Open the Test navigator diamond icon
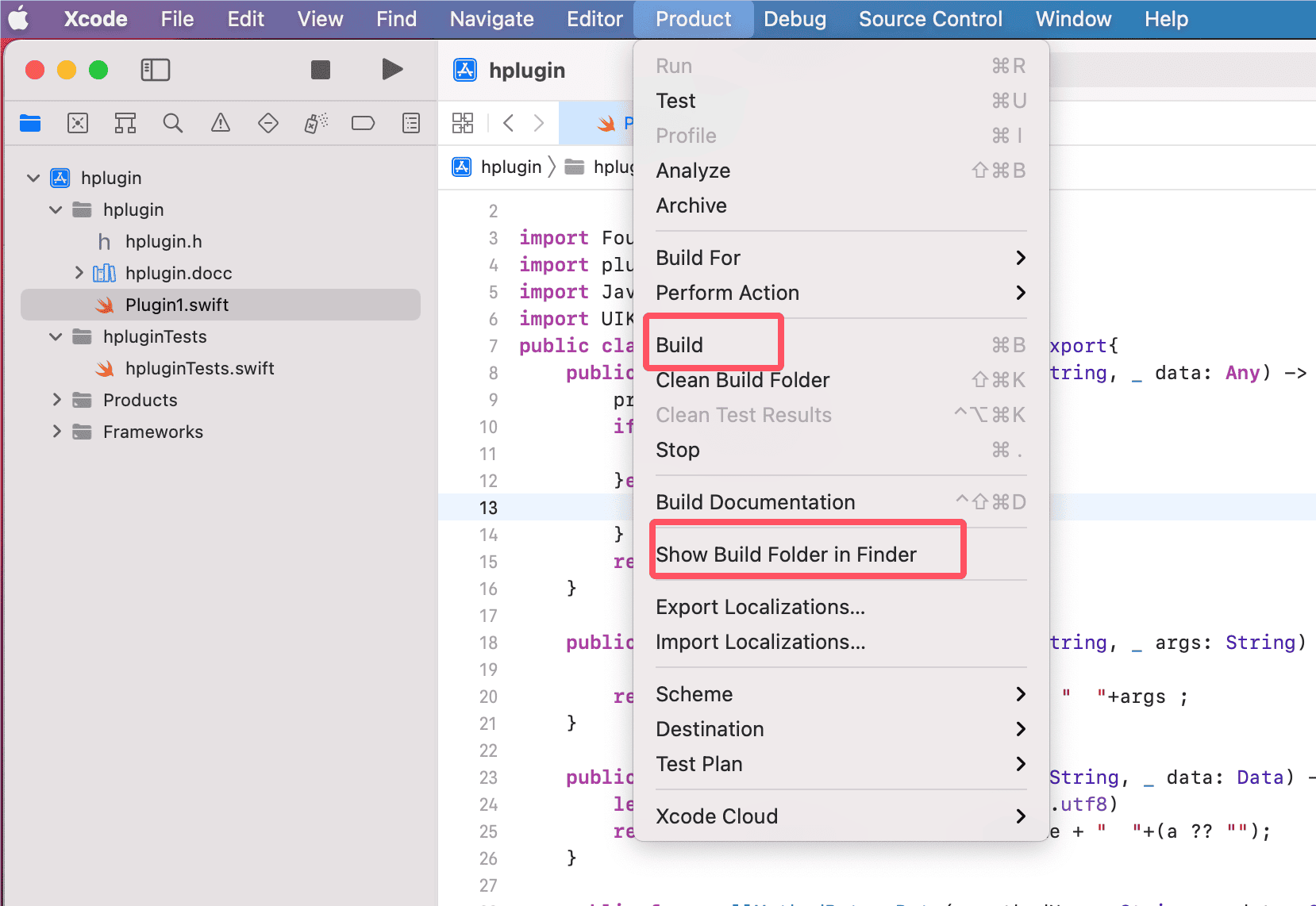The width and height of the screenshot is (1316, 906). coord(268,123)
